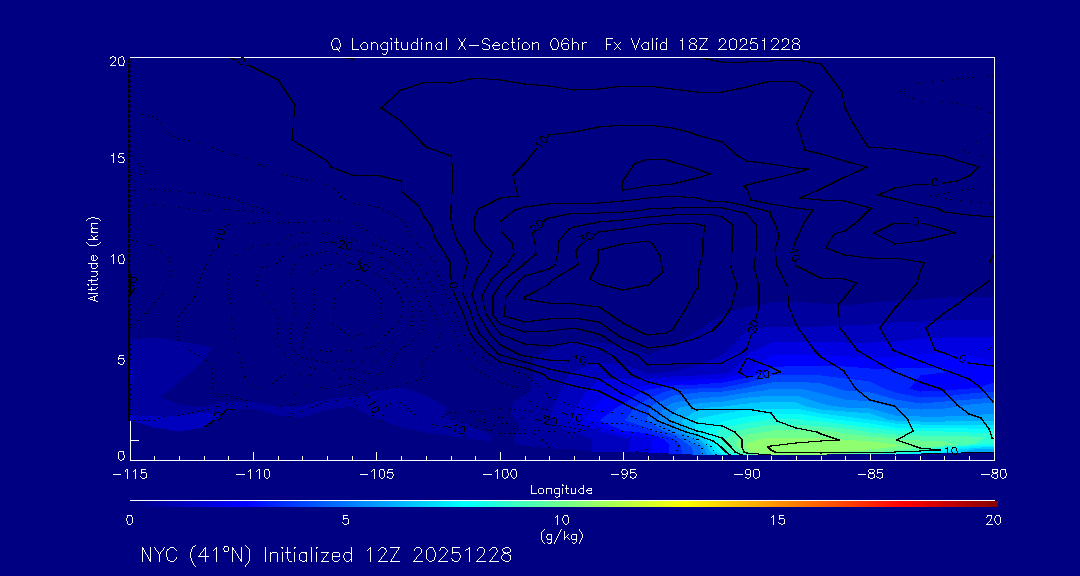Click the "30" solid contour label

click(x=586, y=237)
